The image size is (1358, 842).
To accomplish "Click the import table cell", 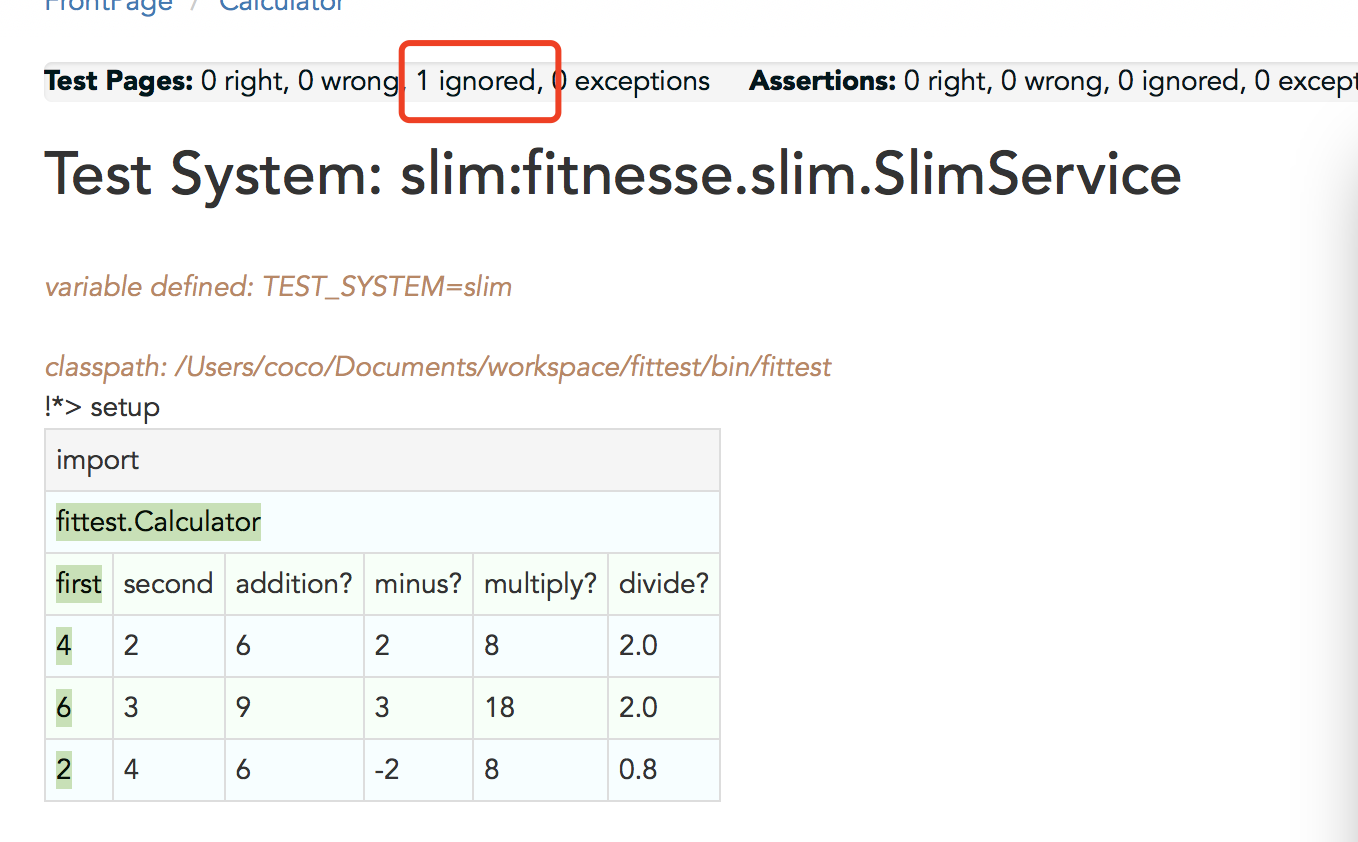I will pyautogui.click(x=382, y=460).
